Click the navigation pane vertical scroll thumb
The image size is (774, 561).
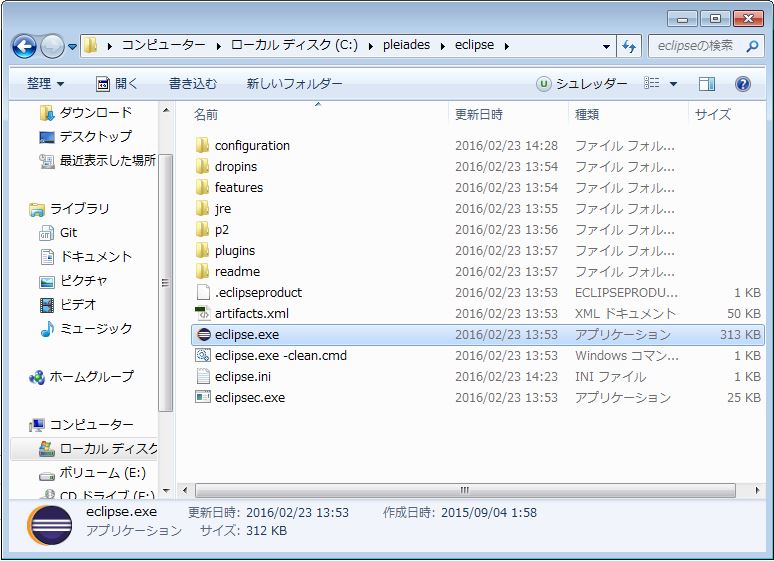[x=166, y=283]
